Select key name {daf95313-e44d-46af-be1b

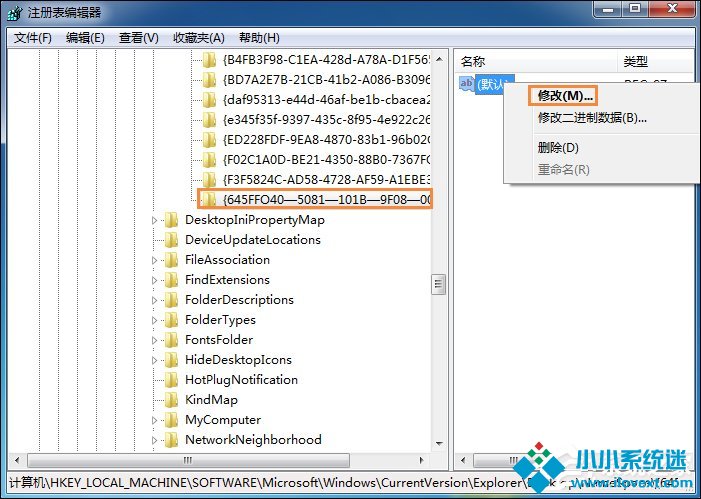coord(326,100)
